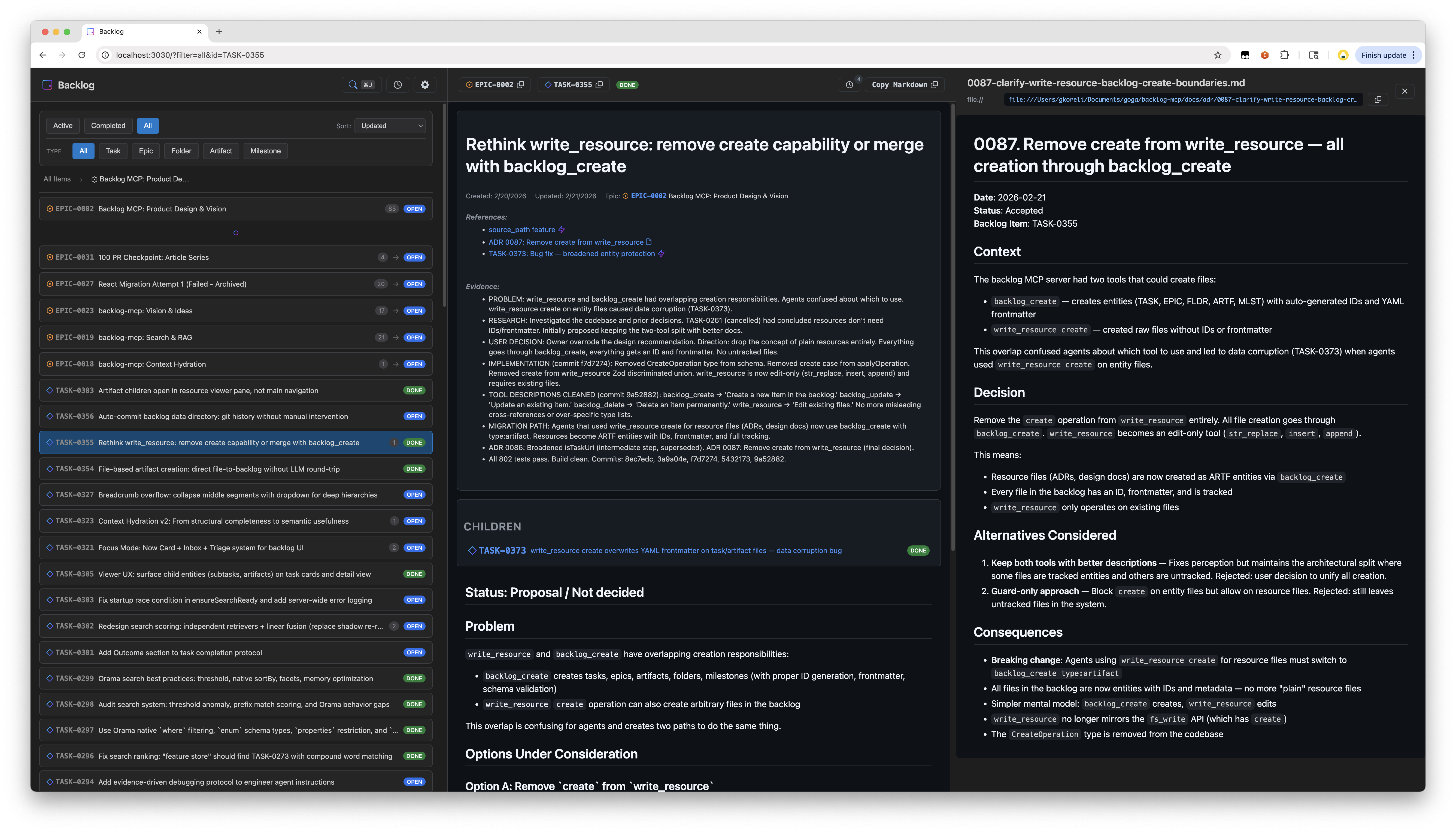This screenshot has width=1456, height=832.
Task: Enable the Completed filter
Action: point(108,125)
